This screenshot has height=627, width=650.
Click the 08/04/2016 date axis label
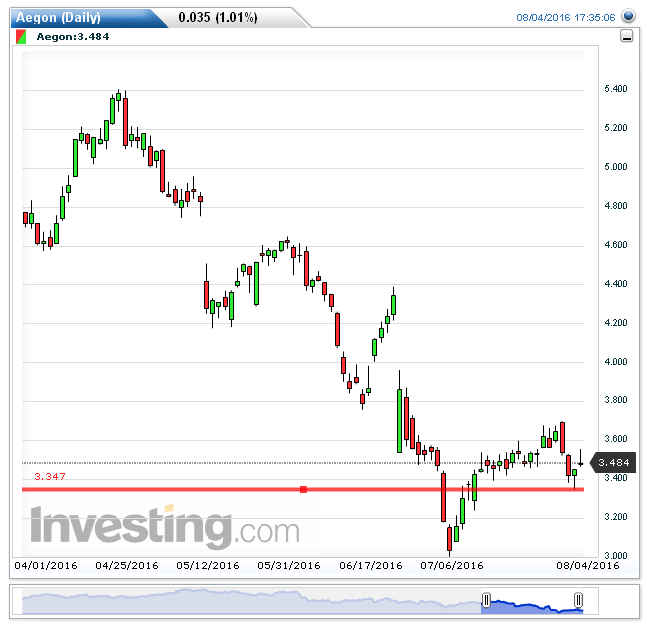[588, 566]
